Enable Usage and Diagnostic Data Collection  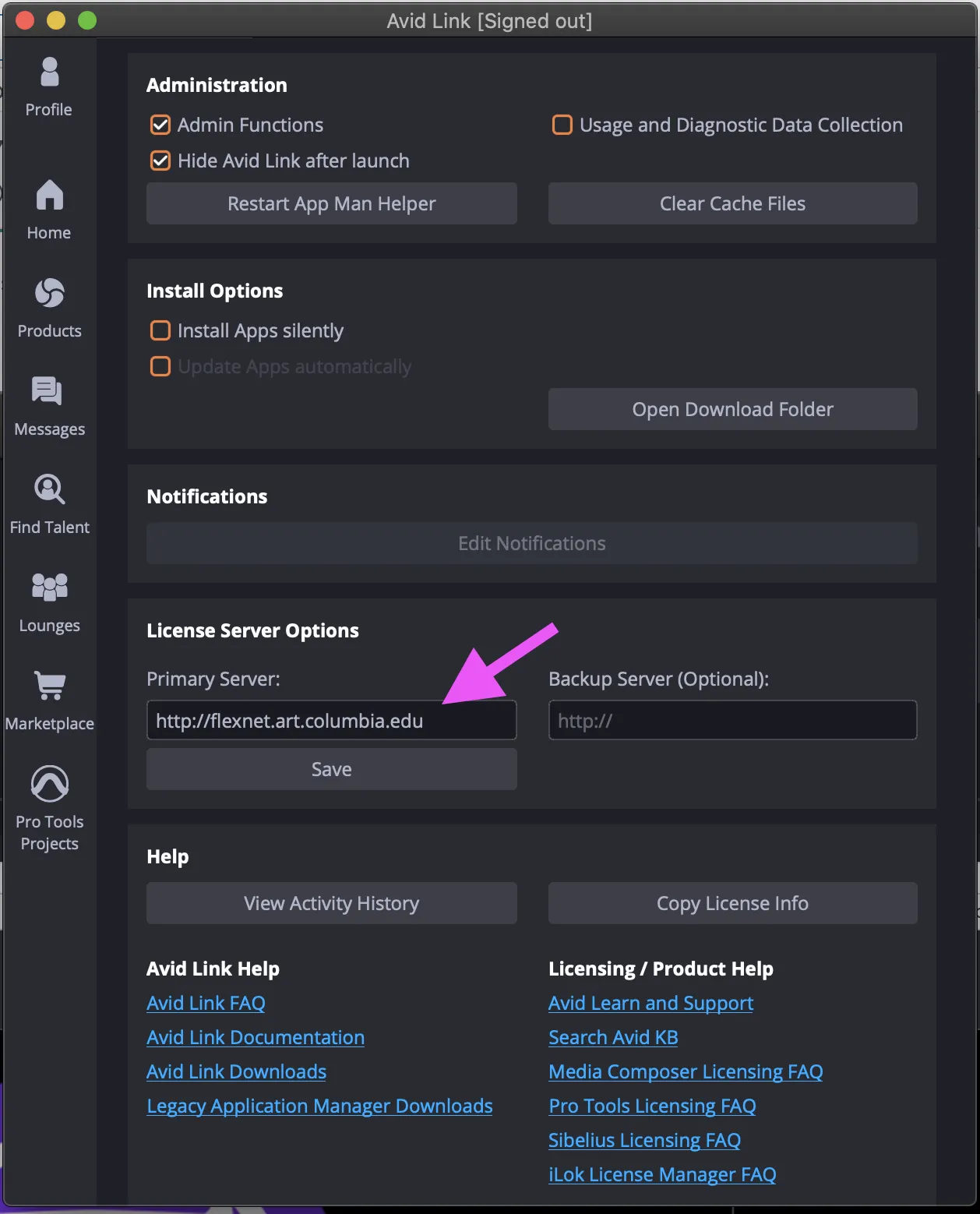pyautogui.click(x=562, y=125)
